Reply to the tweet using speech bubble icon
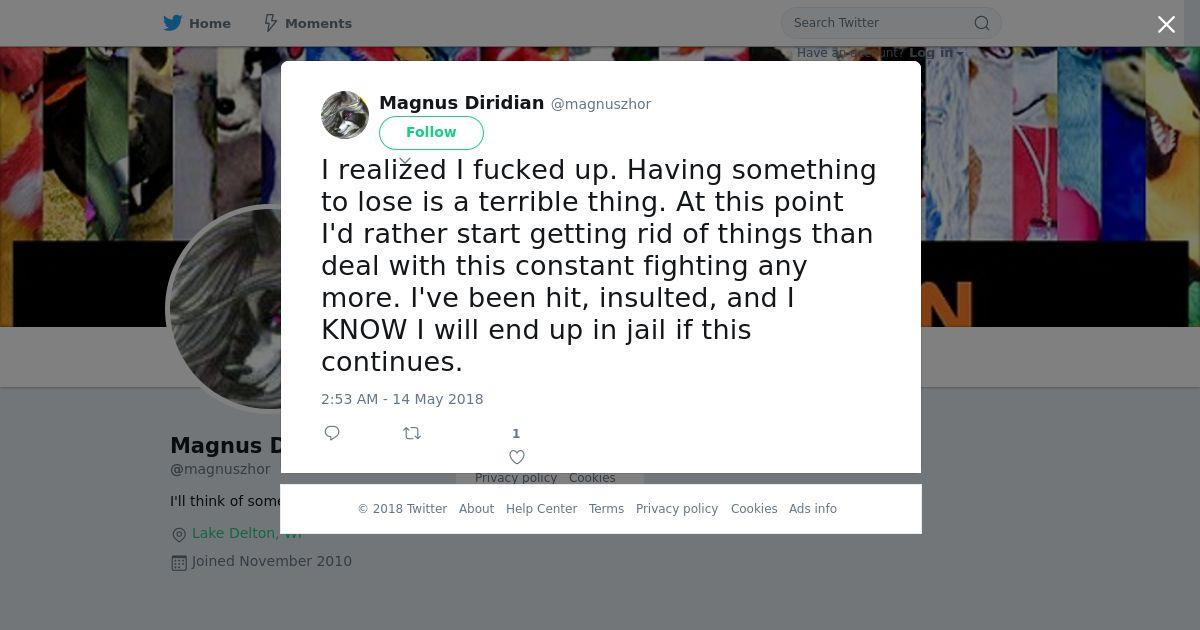Viewport: 1200px width, 630px height. [332, 433]
